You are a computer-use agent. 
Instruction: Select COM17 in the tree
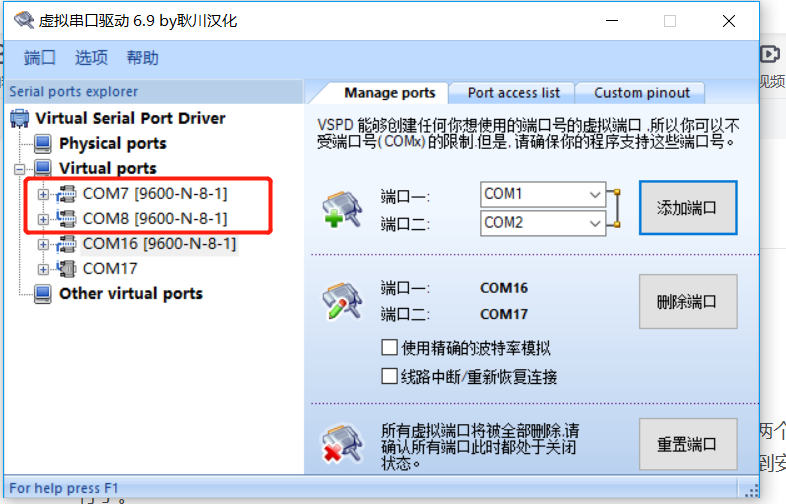click(x=110, y=269)
